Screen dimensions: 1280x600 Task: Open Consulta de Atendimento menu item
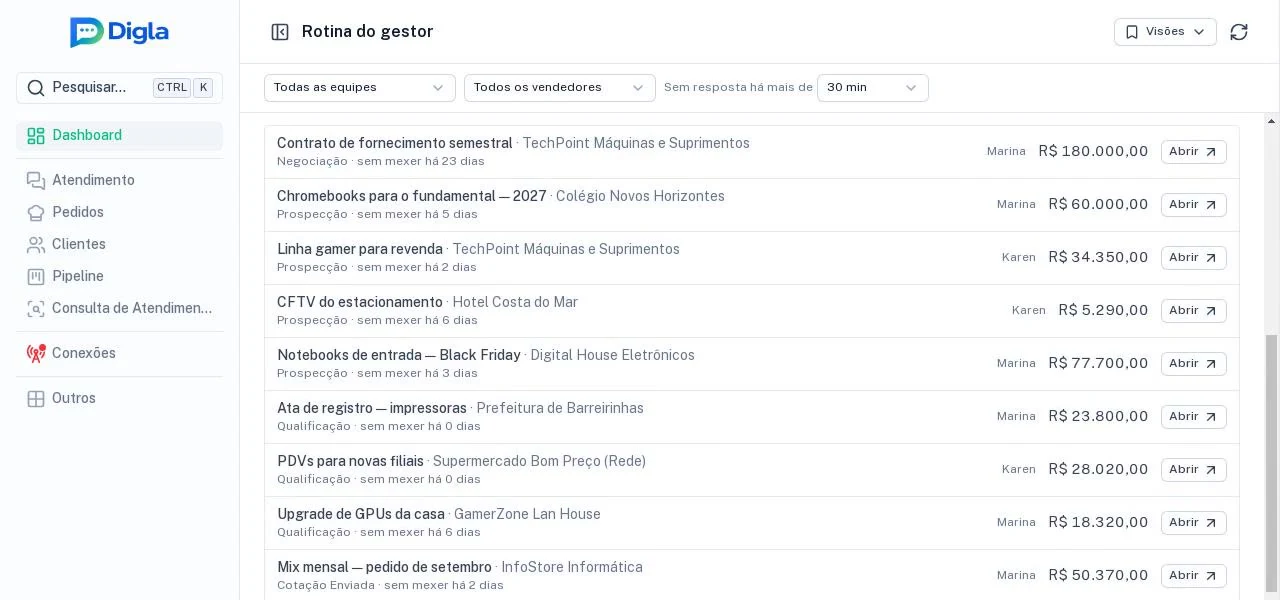[x=119, y=308]
